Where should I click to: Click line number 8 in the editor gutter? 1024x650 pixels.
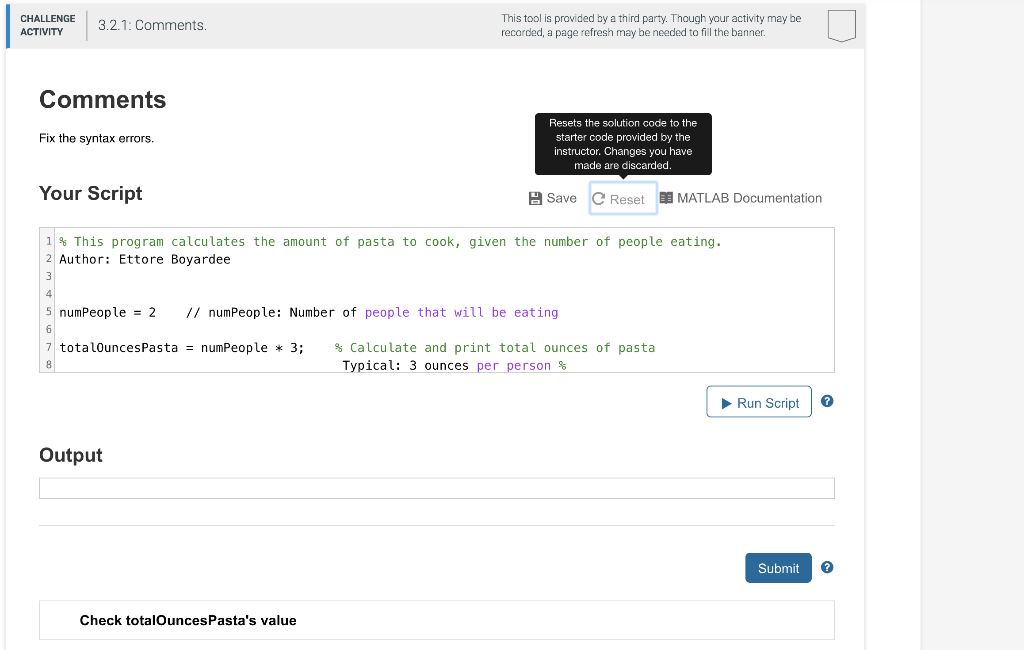coord(48,364)
